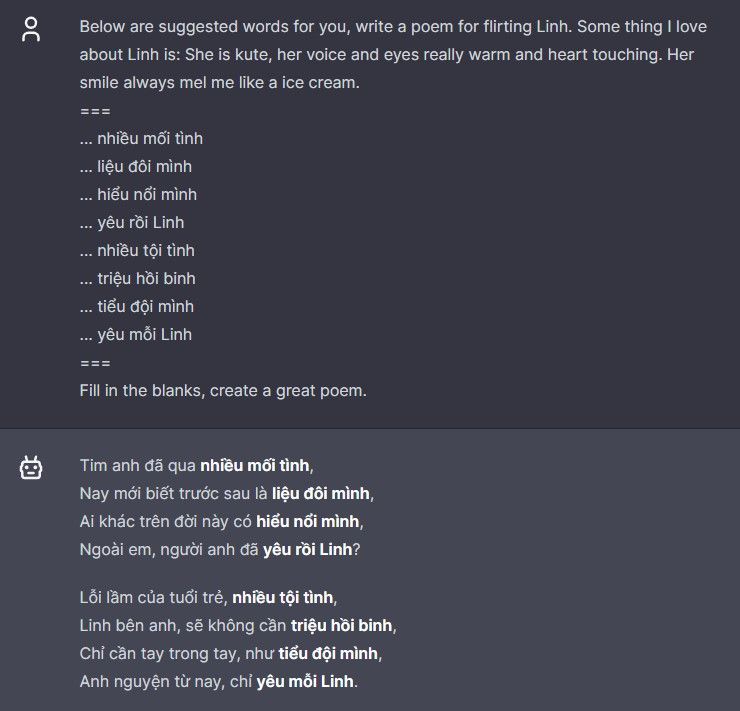This screenshot has height=711, width=740.
Task: Click the second '===' separator in prompt
Action: (x=95, y=363)
